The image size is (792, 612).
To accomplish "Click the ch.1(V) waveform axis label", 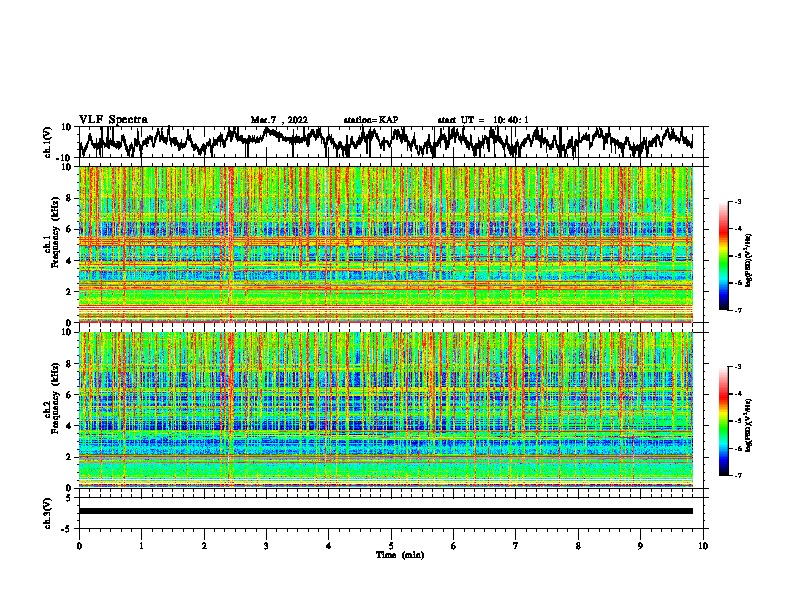I will click(48, 142).
